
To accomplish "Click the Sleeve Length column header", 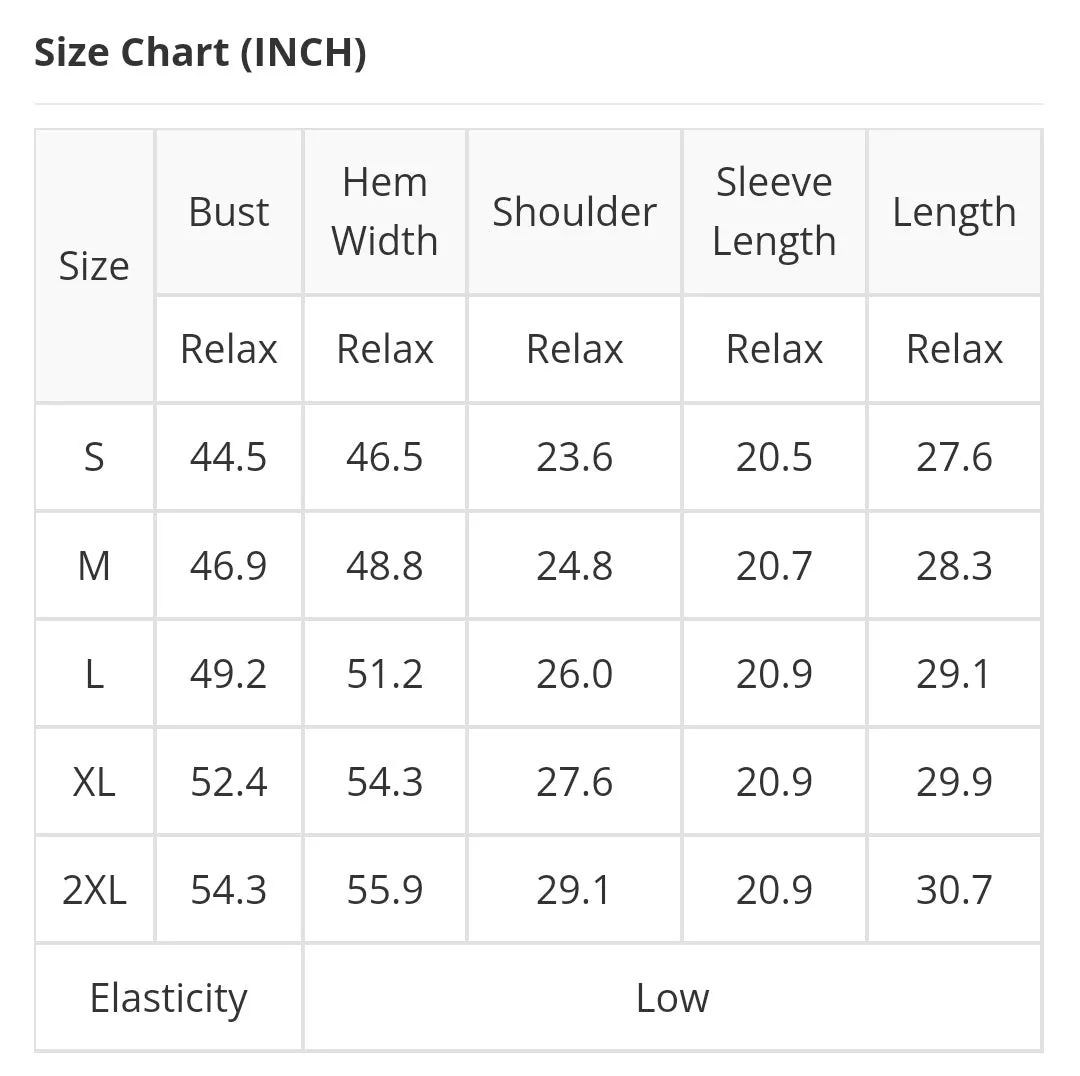I will pyautogui.click(x=774, y=211).
